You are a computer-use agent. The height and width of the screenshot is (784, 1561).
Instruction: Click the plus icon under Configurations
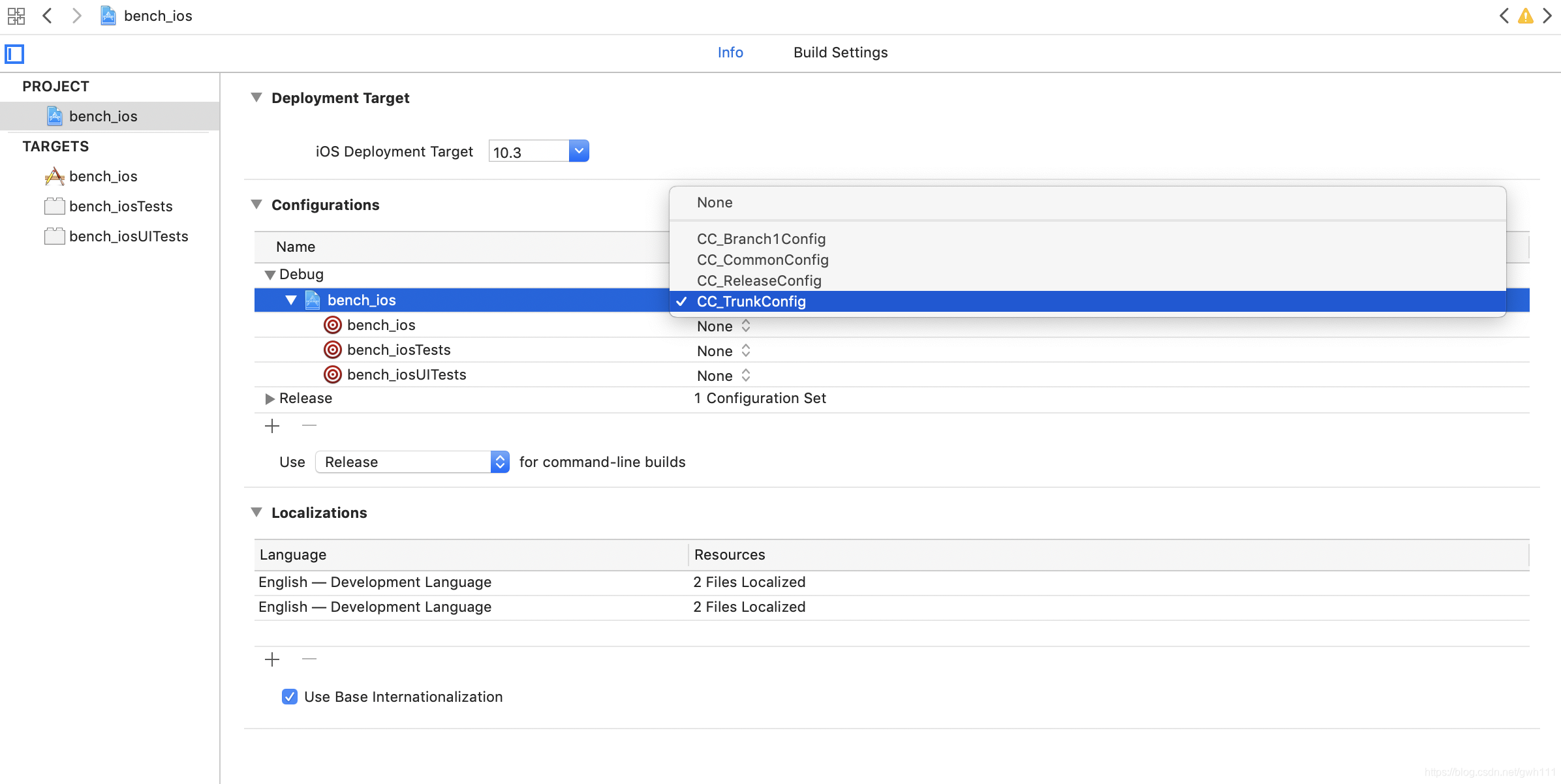tap(272, 426)
